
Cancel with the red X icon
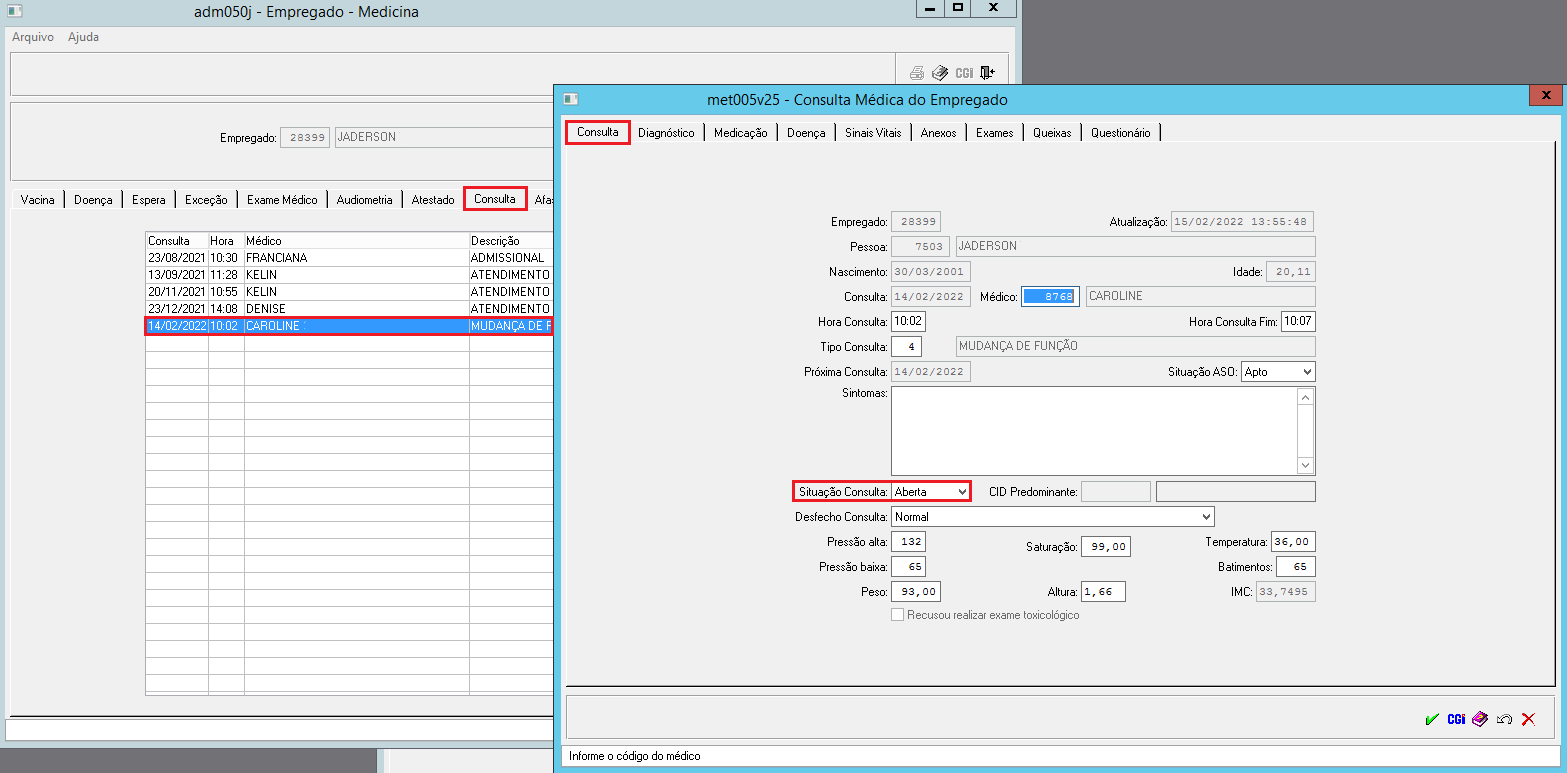[1528, 719]
